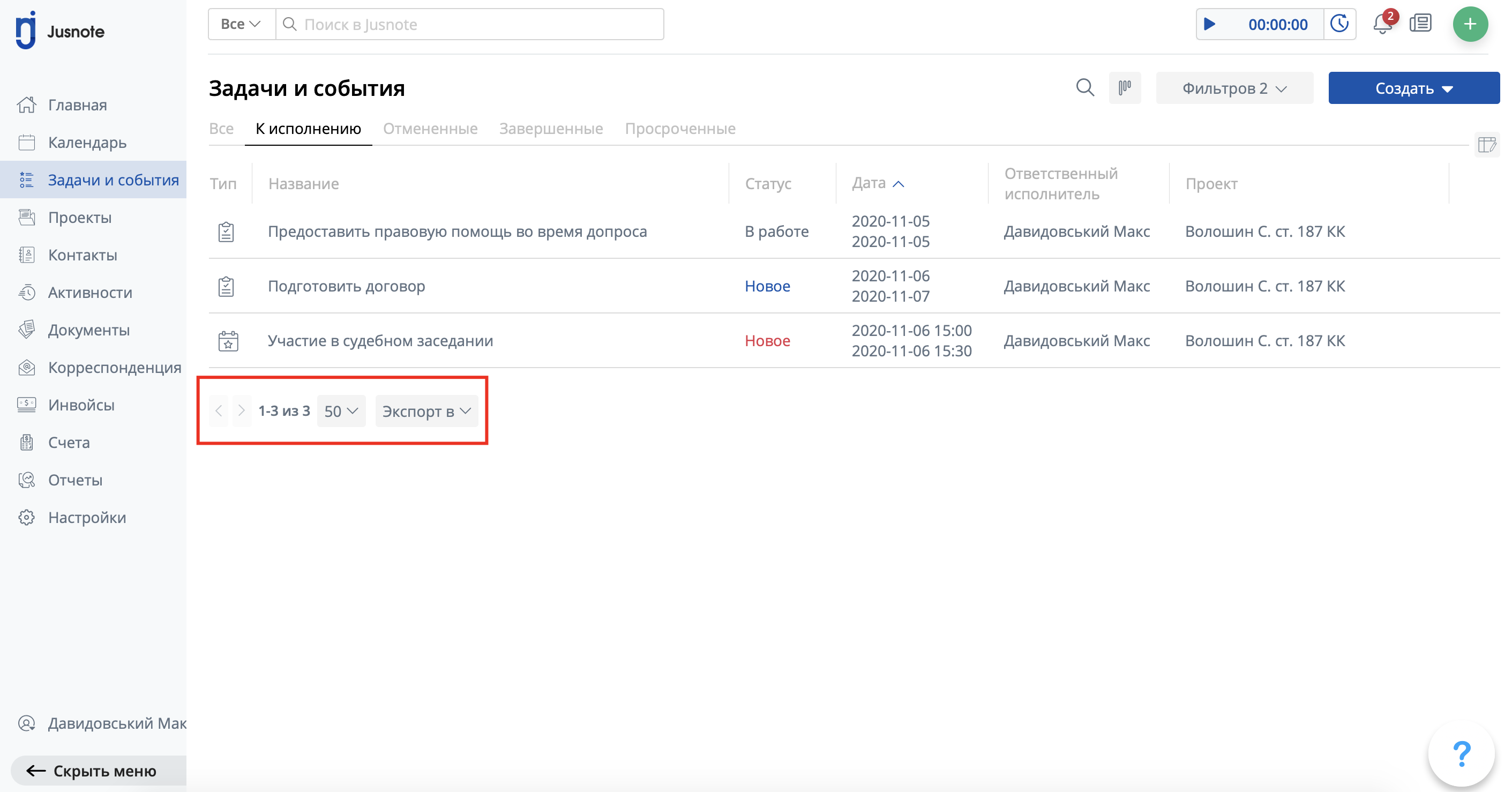
Task: Sort by the Дата column header
Action: [877, 183]
